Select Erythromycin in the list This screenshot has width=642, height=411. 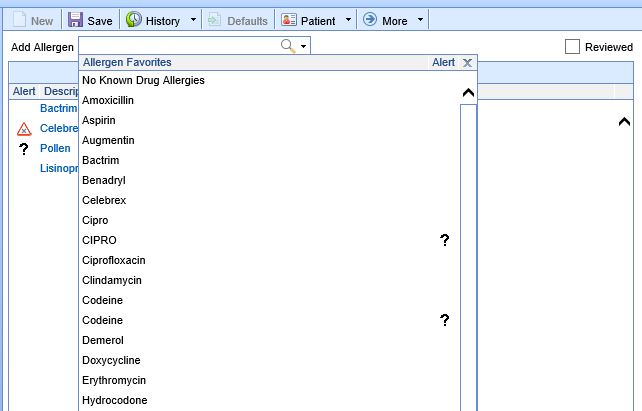(114, 380)
